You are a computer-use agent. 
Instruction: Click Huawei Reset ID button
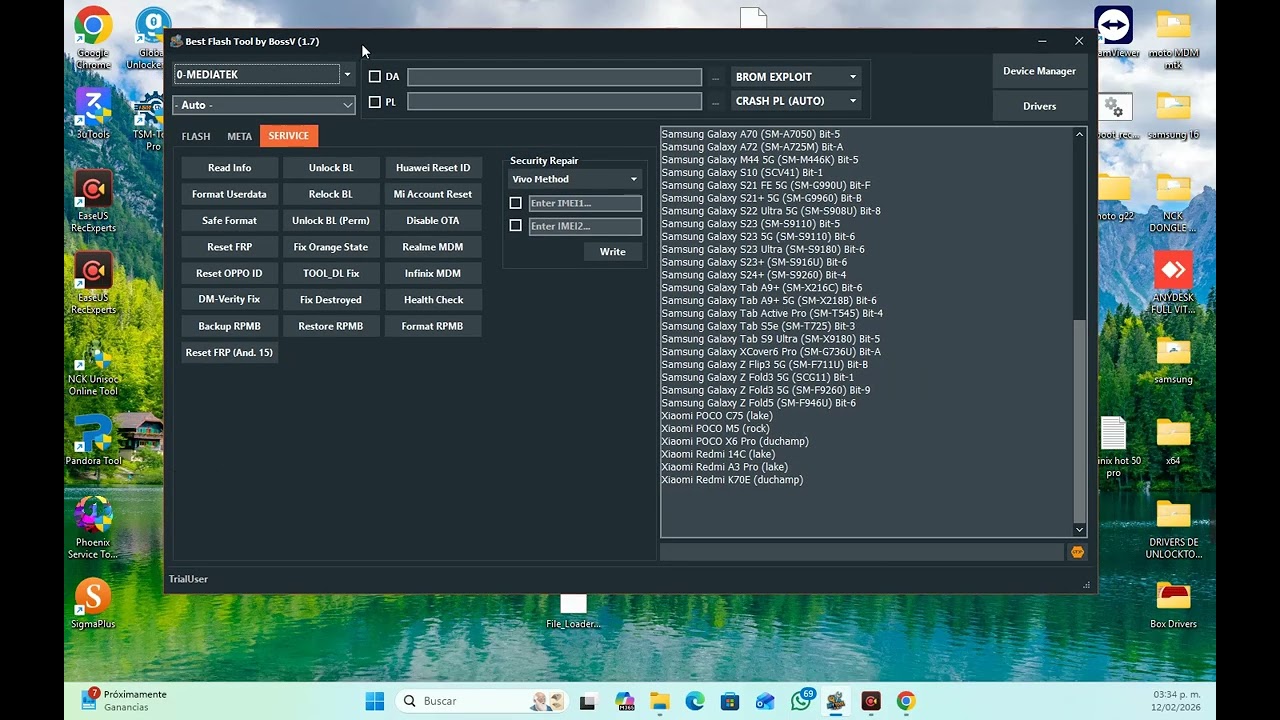click(x=433, y=168)
